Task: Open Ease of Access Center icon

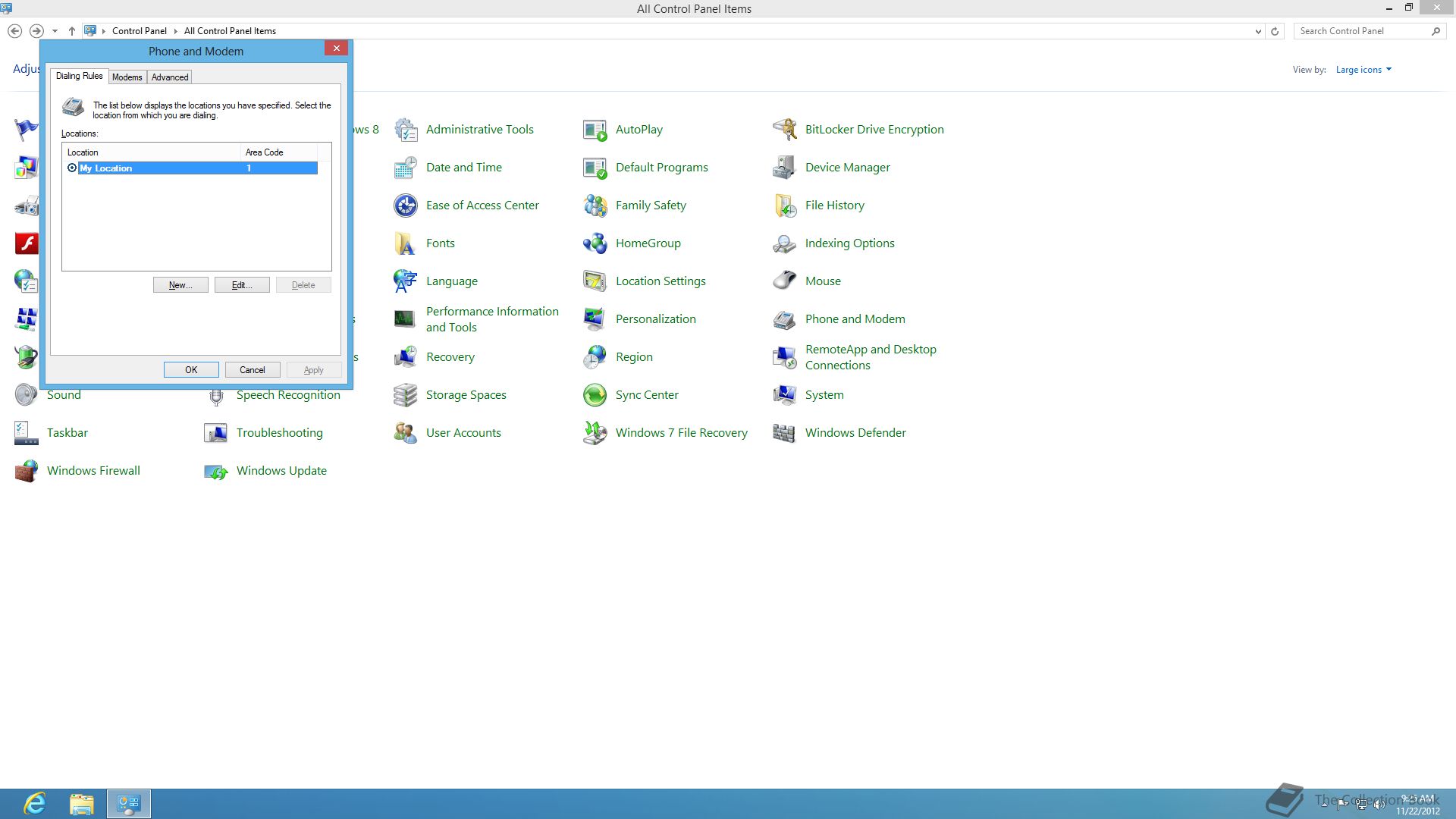Action: tap(406, 206)
